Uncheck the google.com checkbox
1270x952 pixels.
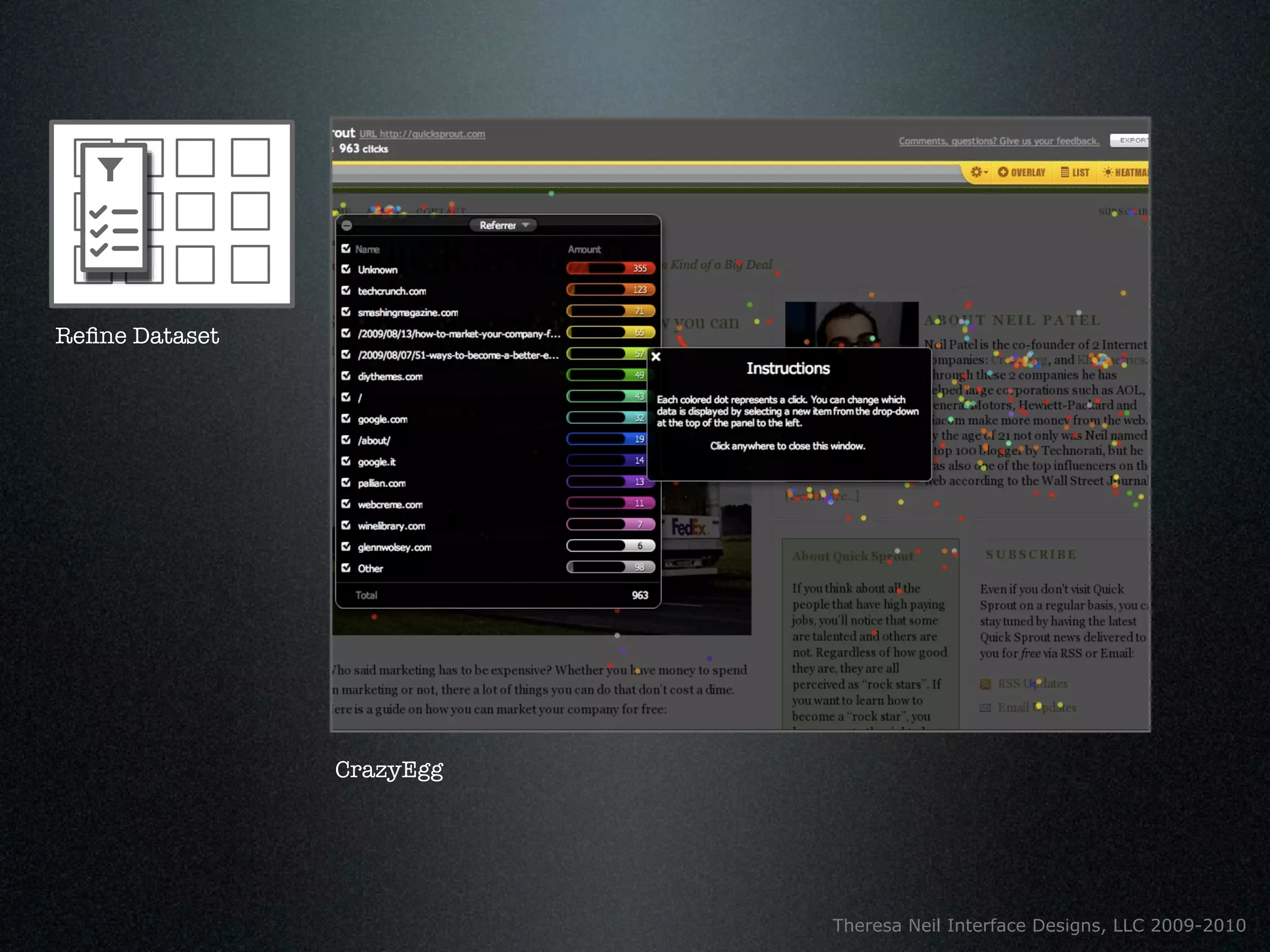click(x=346, y=418)
